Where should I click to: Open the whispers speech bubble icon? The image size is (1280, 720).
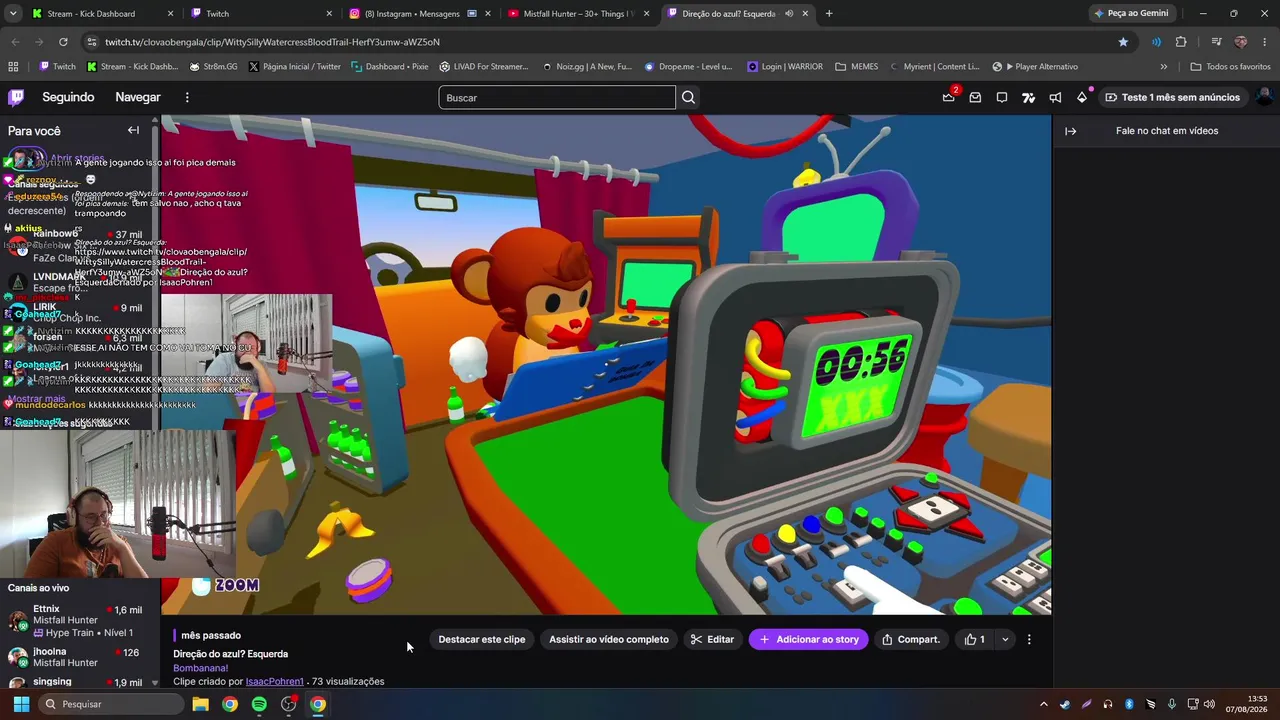1002,97
